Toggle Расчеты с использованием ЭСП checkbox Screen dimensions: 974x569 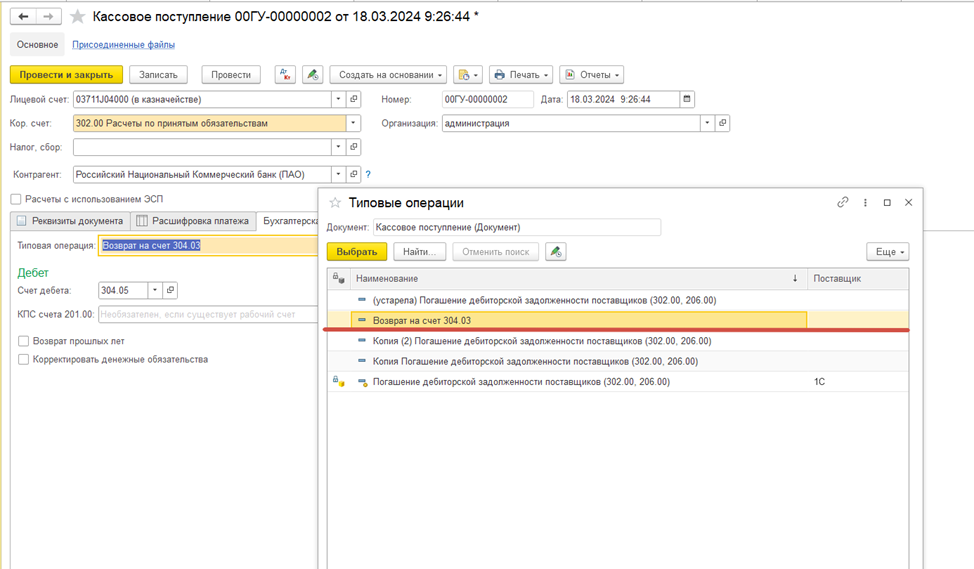click(x=16, y=199)
